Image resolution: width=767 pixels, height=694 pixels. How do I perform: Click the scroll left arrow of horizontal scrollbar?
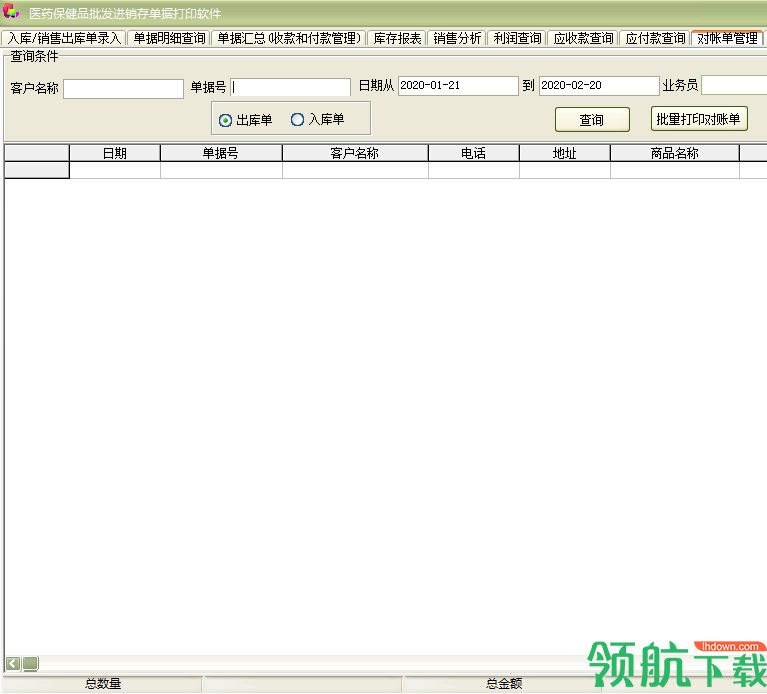tap(13, 663)
